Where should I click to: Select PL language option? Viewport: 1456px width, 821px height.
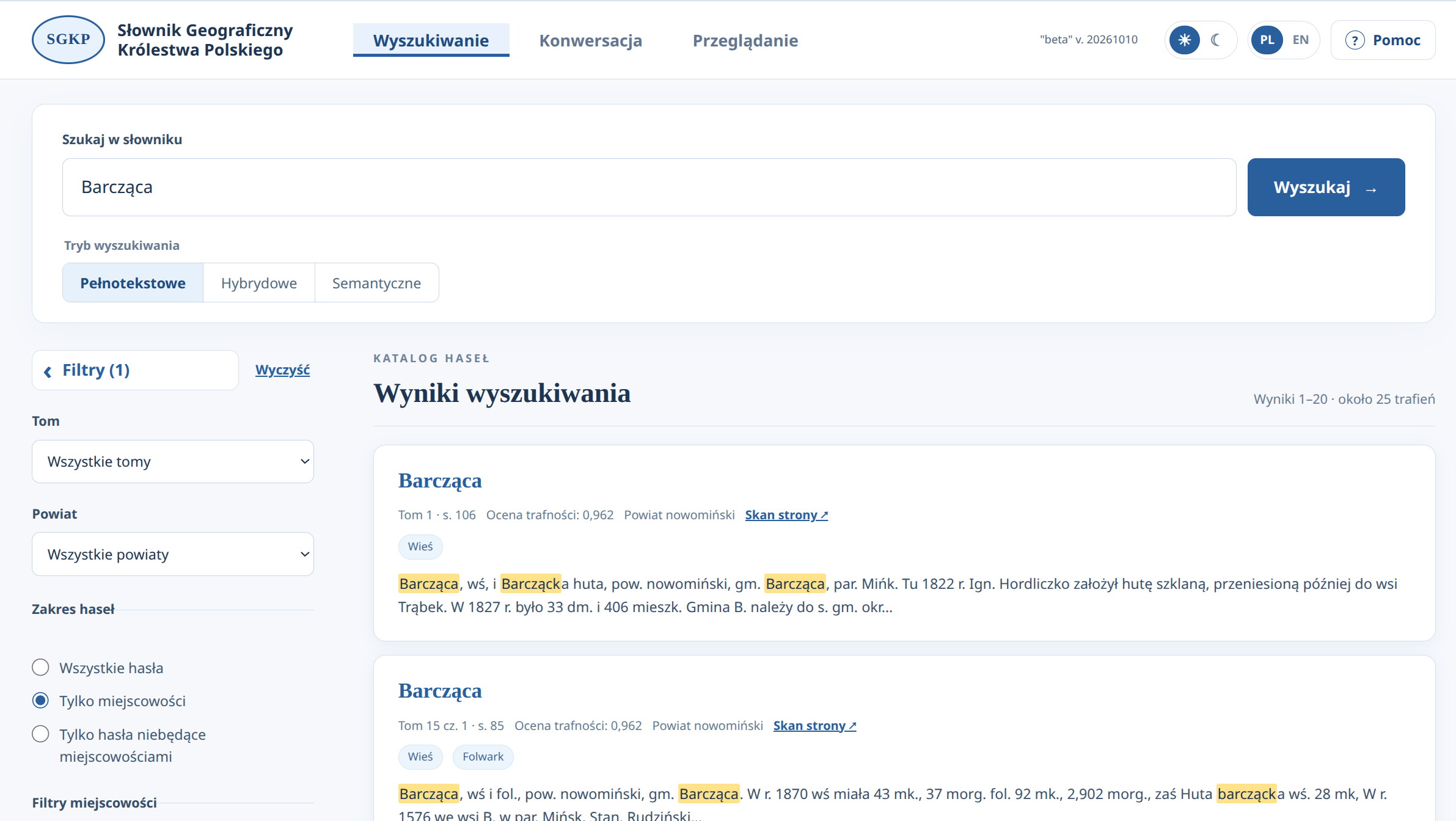pyautogui.click(x=1267, y=40)
